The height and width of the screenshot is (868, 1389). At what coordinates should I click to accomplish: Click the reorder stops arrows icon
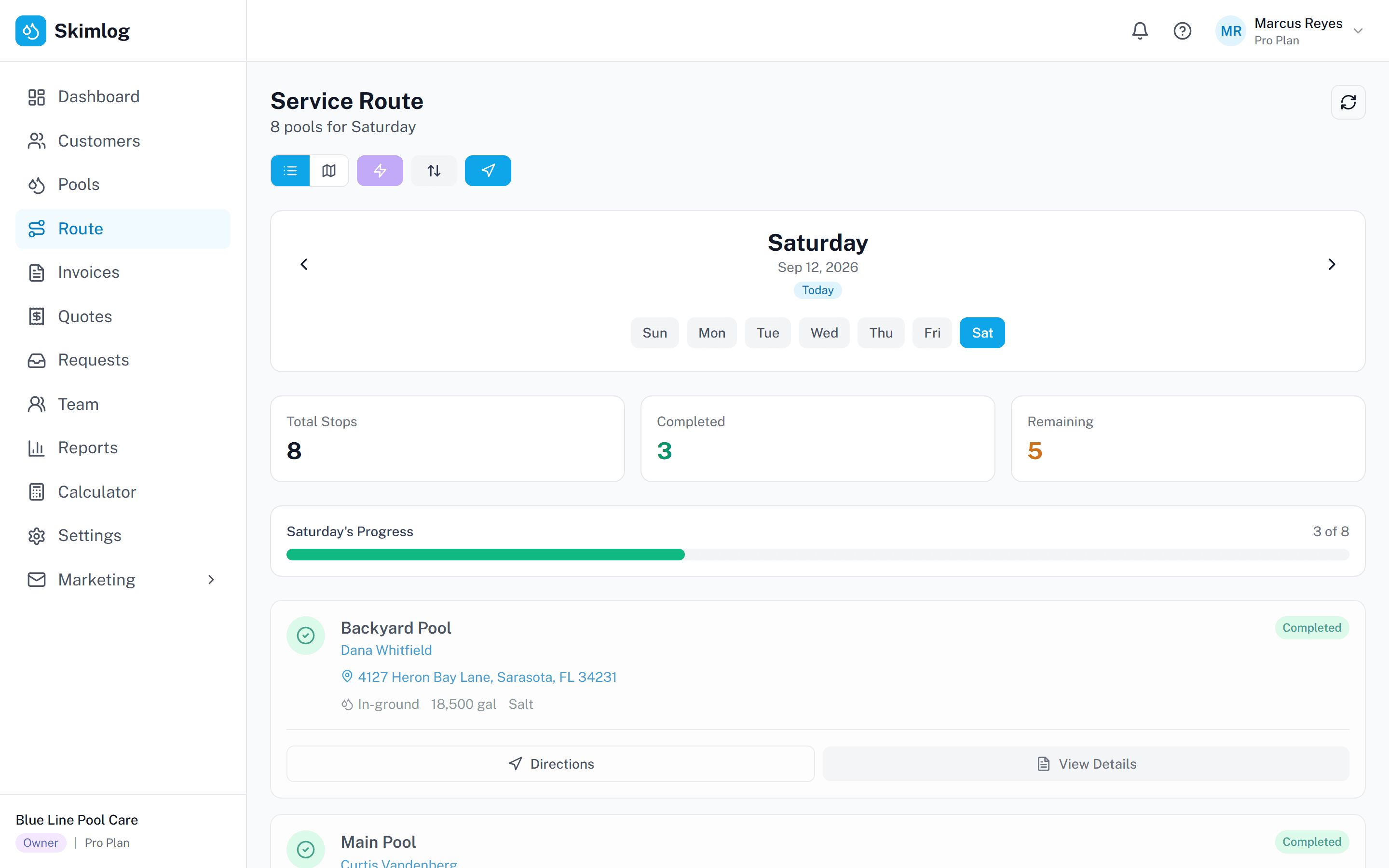tap(434, 171)
